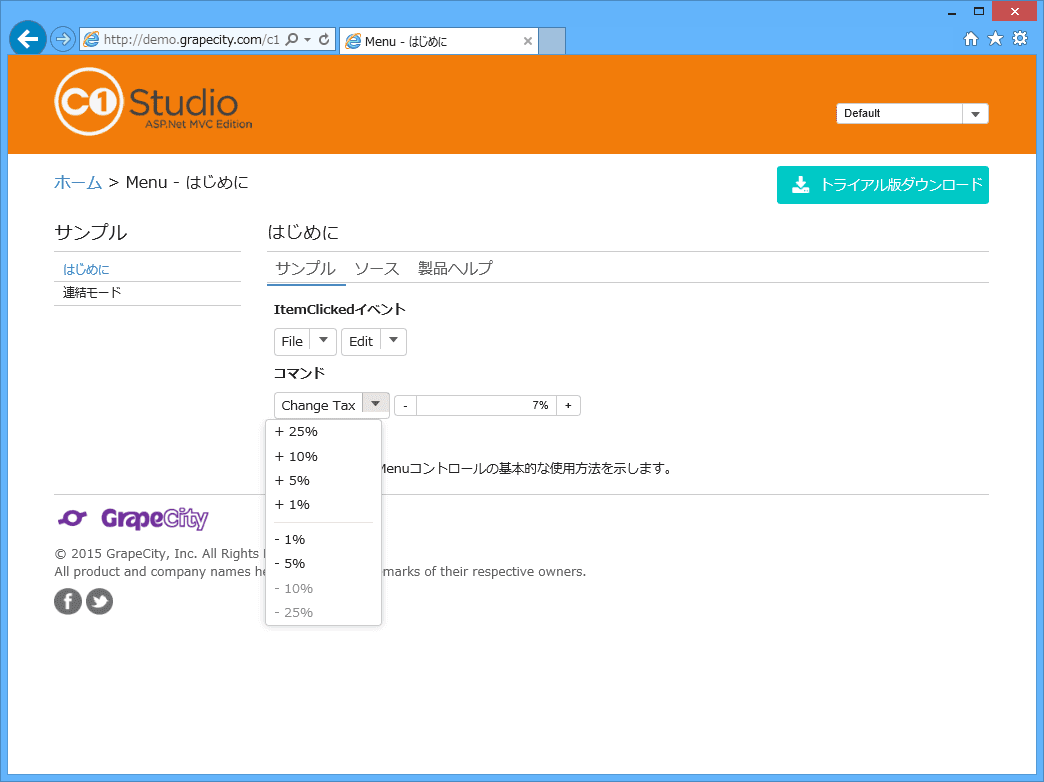1044x782 pixels.
Task: Open favorites star icon
Action: (995, 39)
